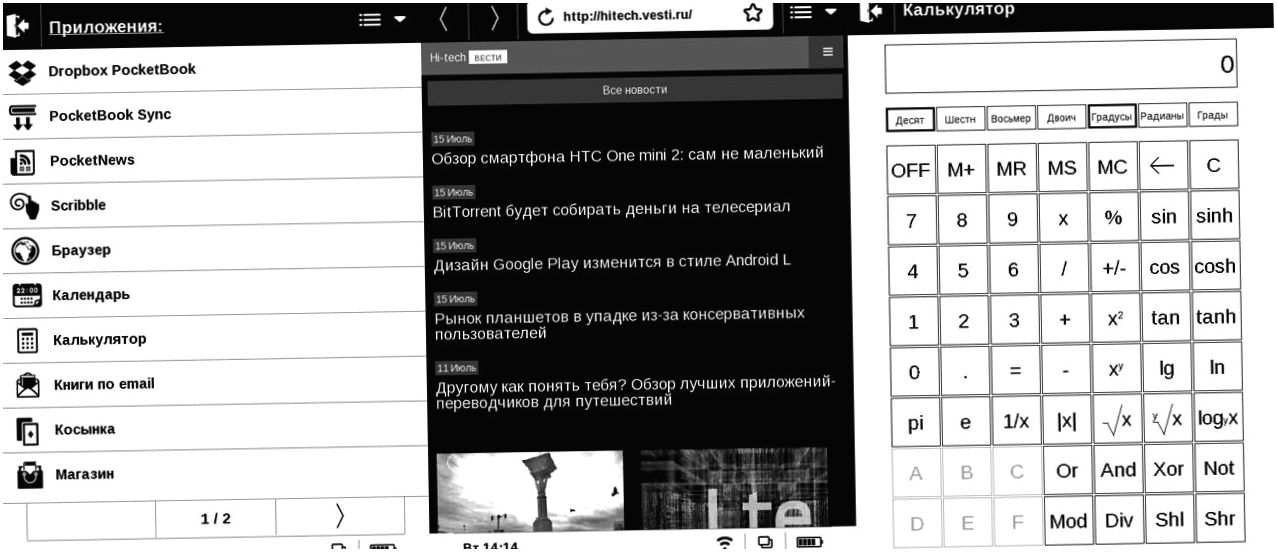Tap the exit icon in Приложения header
This screenshot has height=552, width=1277.
[x=17, y=26]
